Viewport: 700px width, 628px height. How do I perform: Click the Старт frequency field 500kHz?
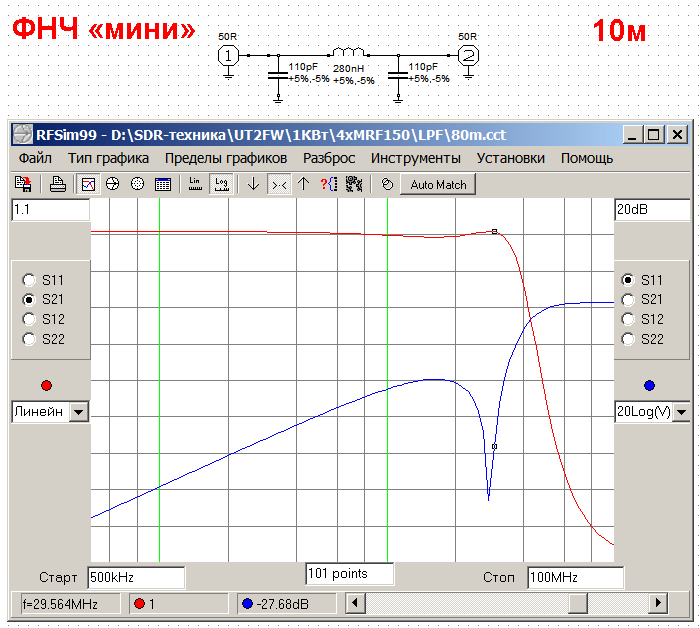coord(136,578)
